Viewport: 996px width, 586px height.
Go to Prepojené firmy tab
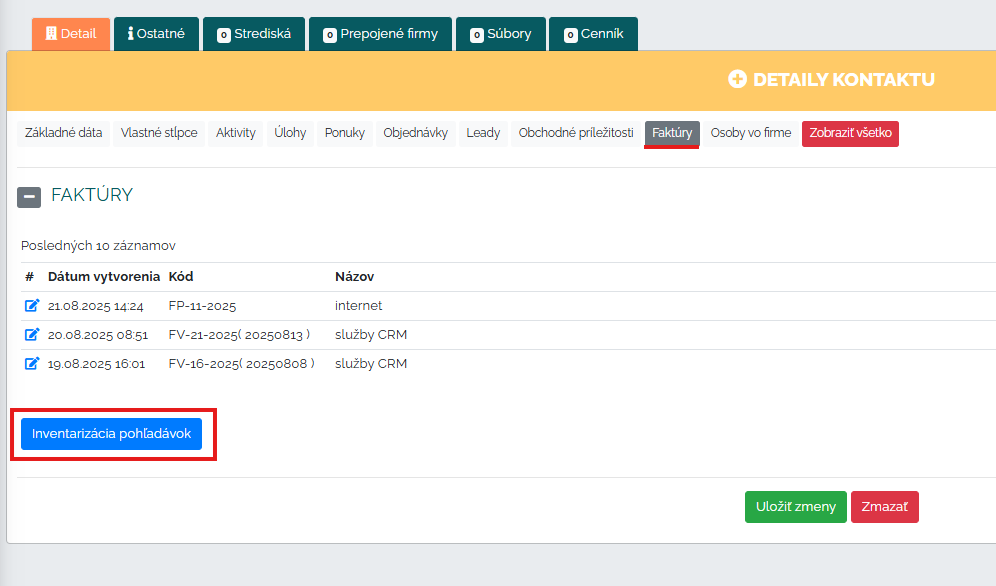click(380, 34)
